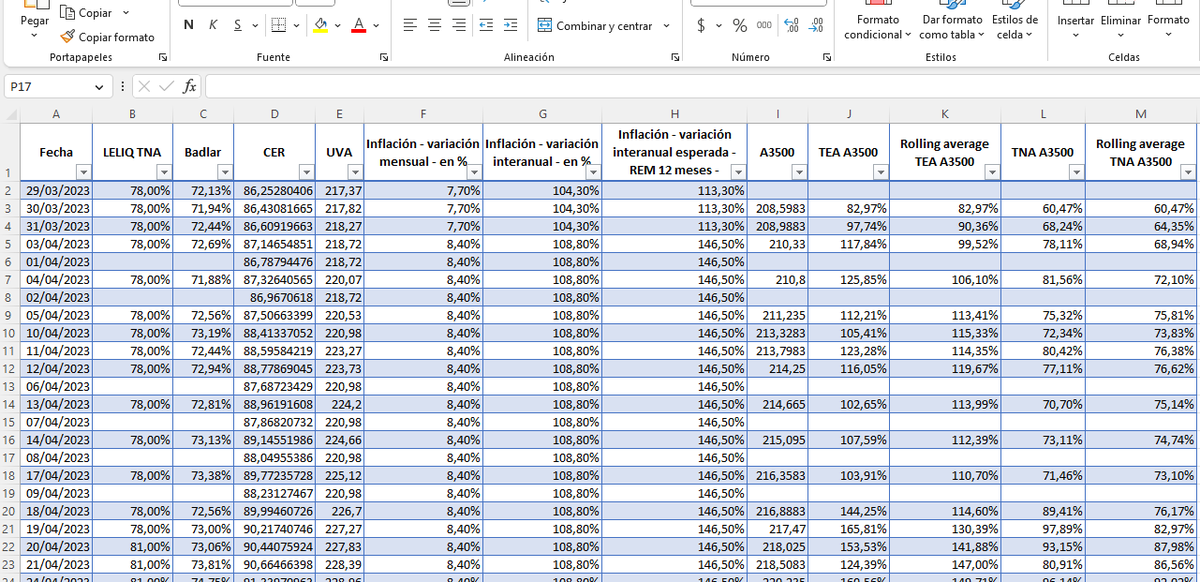Apply fill color bucket icon

coord(320,25)
